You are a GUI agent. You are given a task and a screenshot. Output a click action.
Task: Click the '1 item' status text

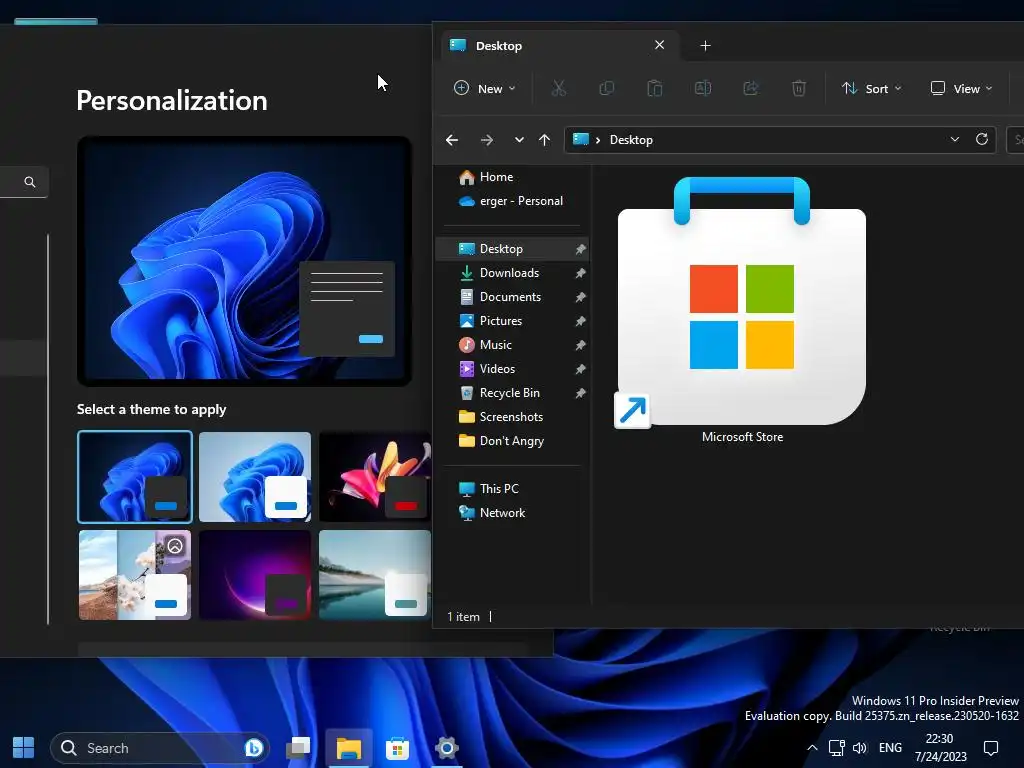(x=463, y=617)
